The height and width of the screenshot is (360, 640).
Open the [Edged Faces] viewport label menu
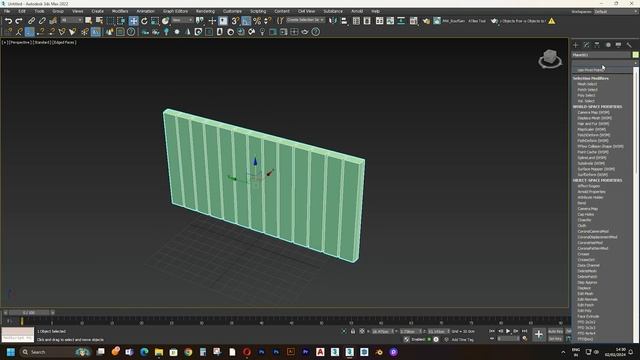(x=64, y=42)
